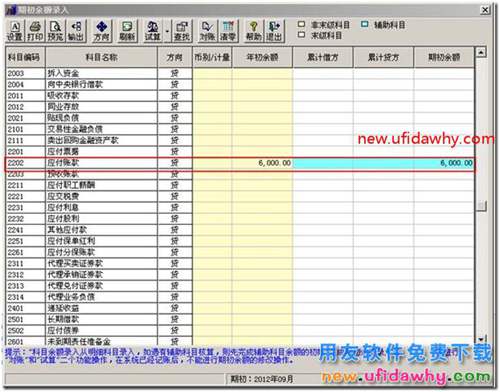This screenshot has height=392, width=500.
Task: Select the 应付保单红利 cell
Action: click(x=102, y=241)
